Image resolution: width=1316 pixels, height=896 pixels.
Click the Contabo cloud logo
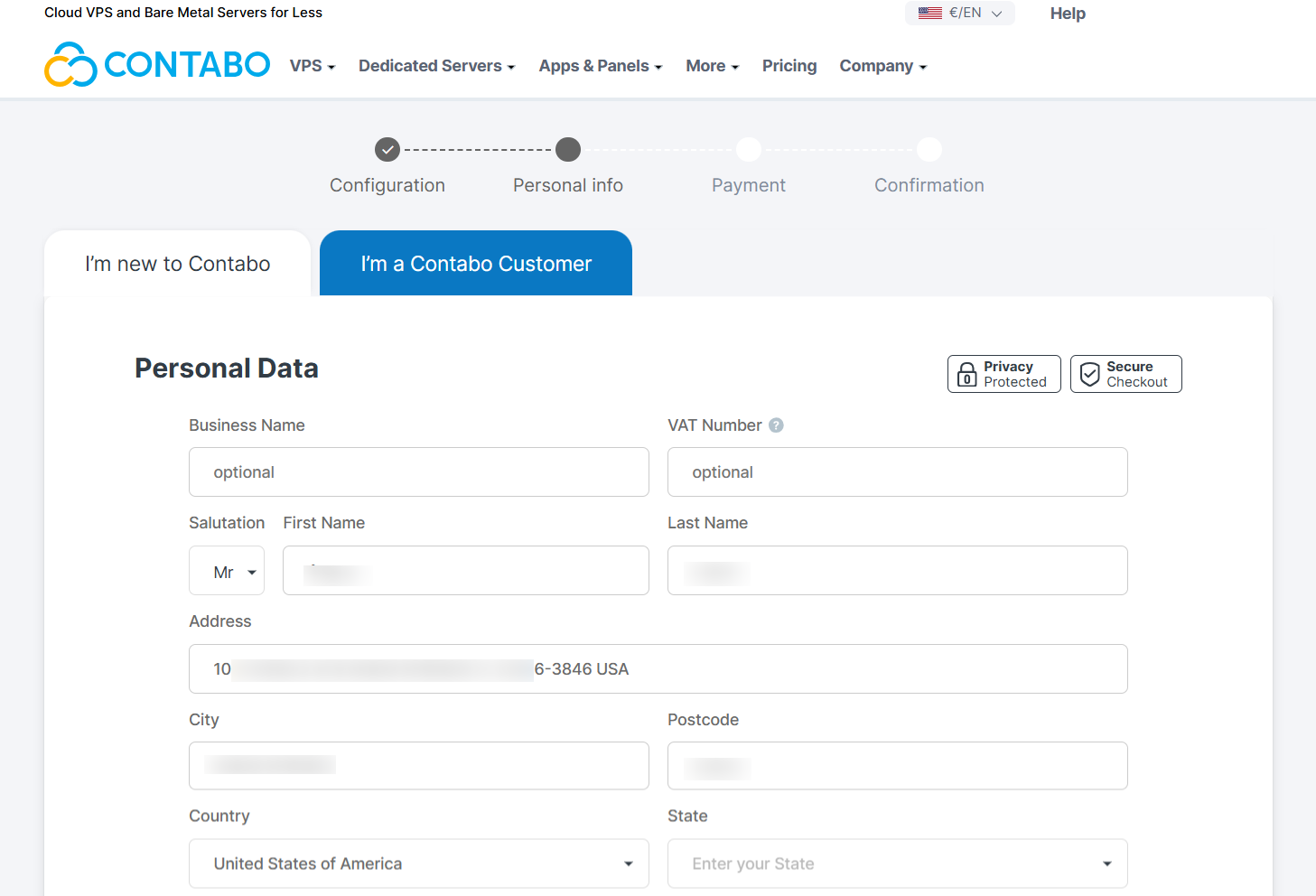[x=70, y=64]
